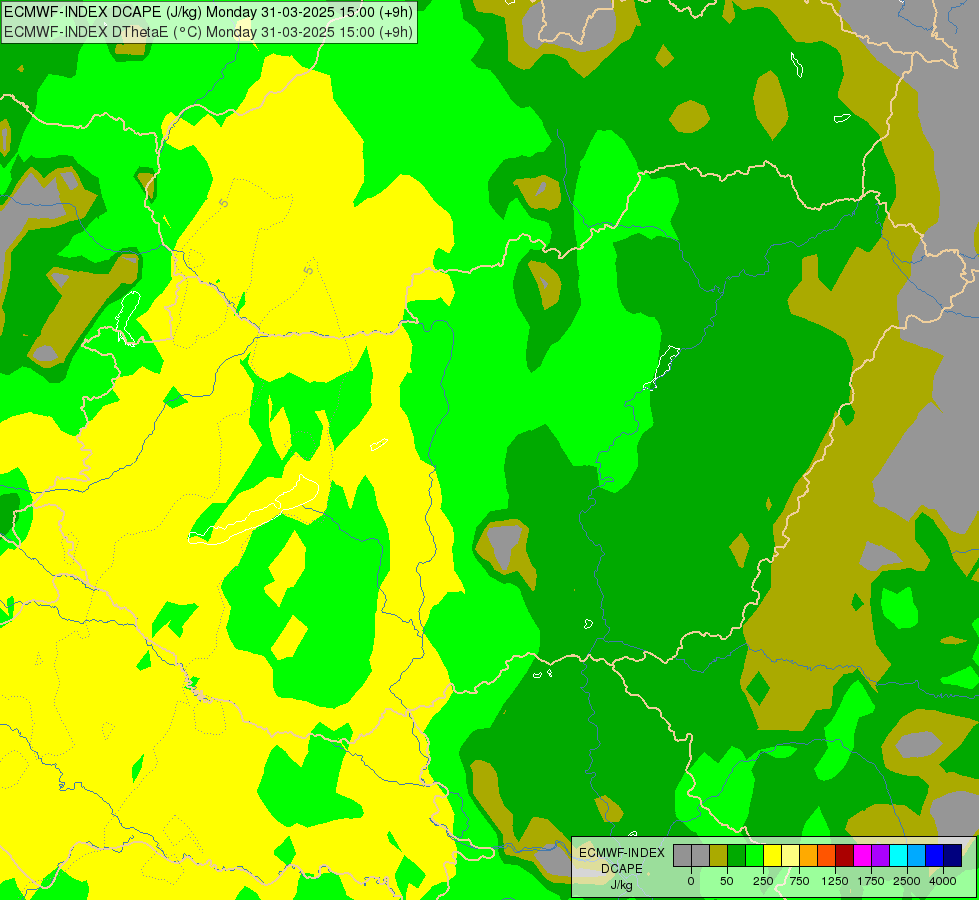Click the dark red legend swatch after 1250

(845, 856)
